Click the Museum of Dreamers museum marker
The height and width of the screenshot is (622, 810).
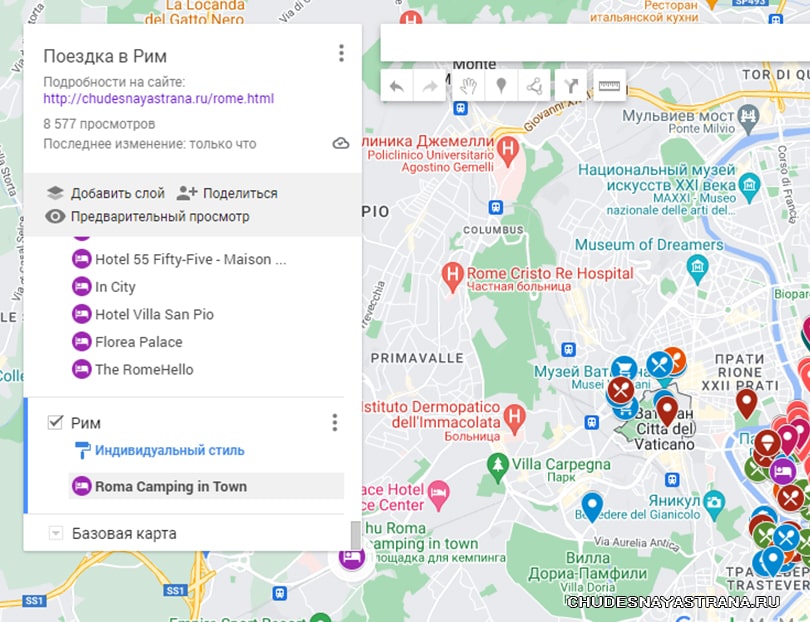(x=697, y=269)
